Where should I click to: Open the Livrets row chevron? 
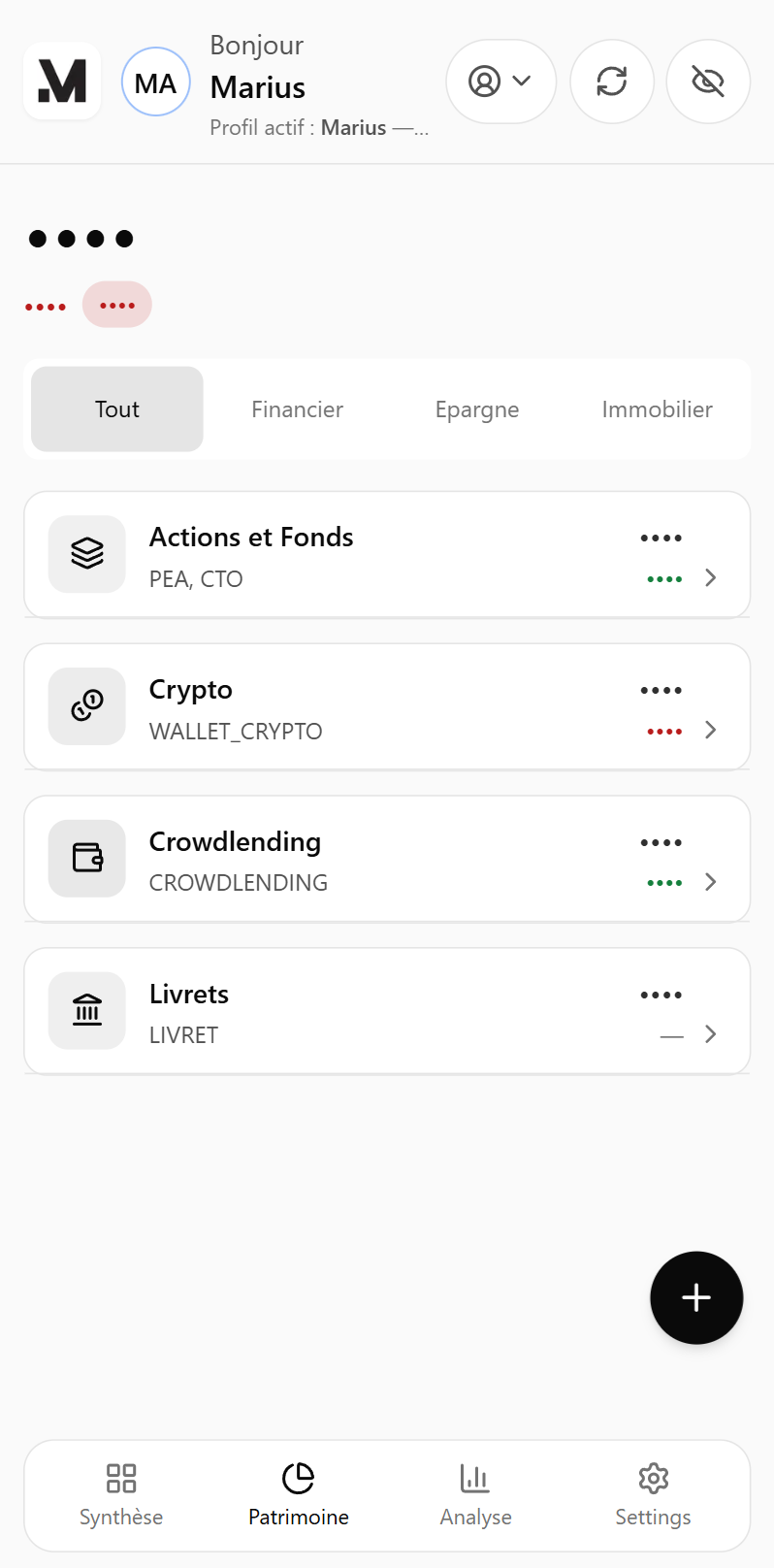coord(711,1034)
